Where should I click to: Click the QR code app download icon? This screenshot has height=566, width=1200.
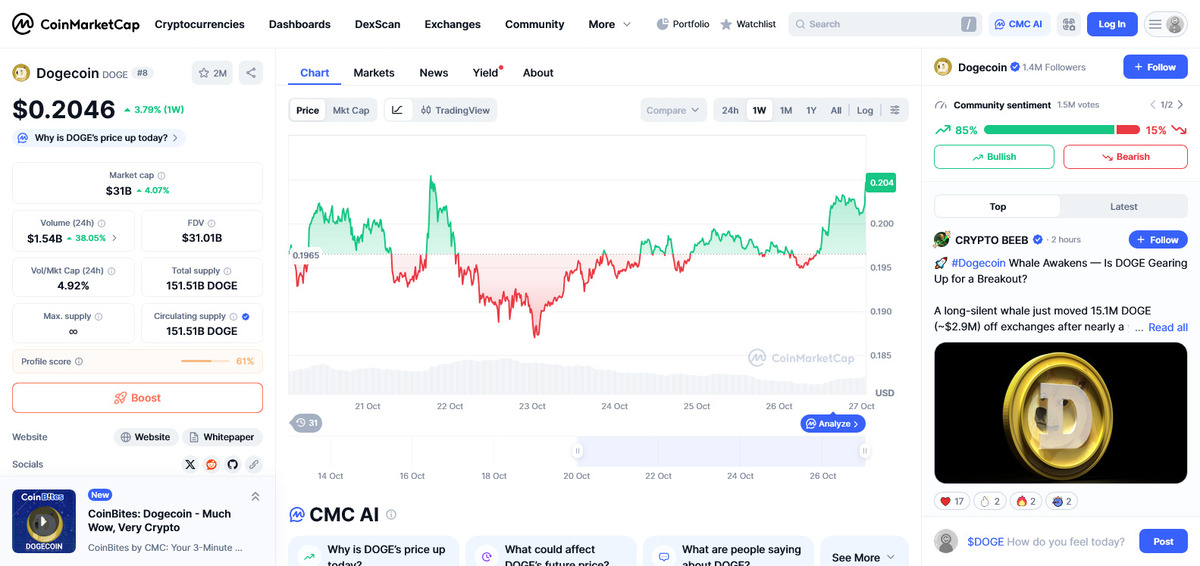pyautogui.click(x=1068, y=24)
